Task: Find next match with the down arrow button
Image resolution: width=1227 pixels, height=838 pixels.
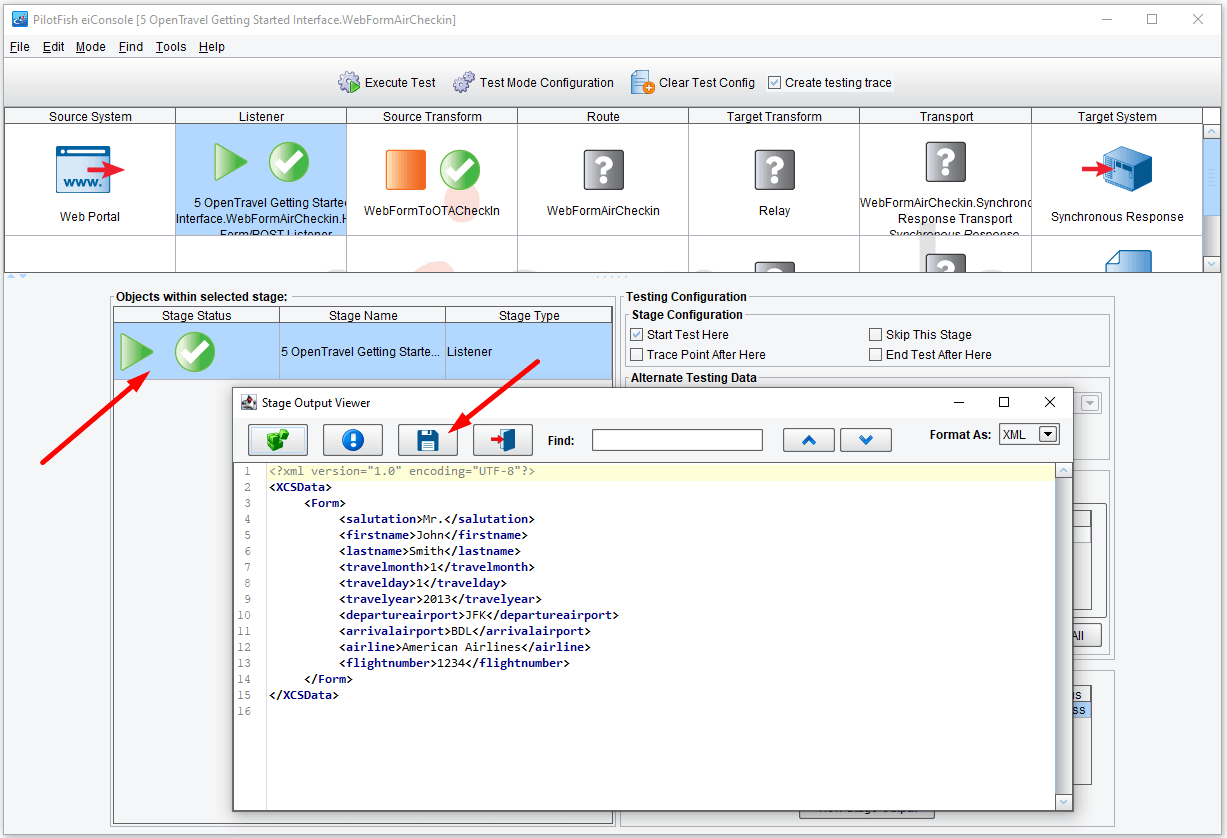Action: point(866,439)
